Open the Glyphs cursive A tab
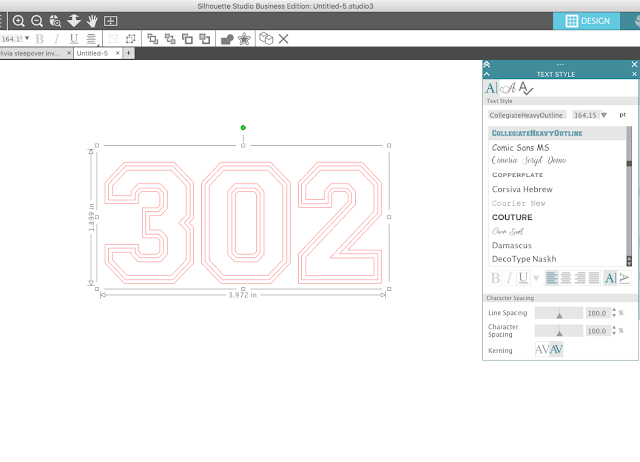640x462 pixels. point(509,88)
